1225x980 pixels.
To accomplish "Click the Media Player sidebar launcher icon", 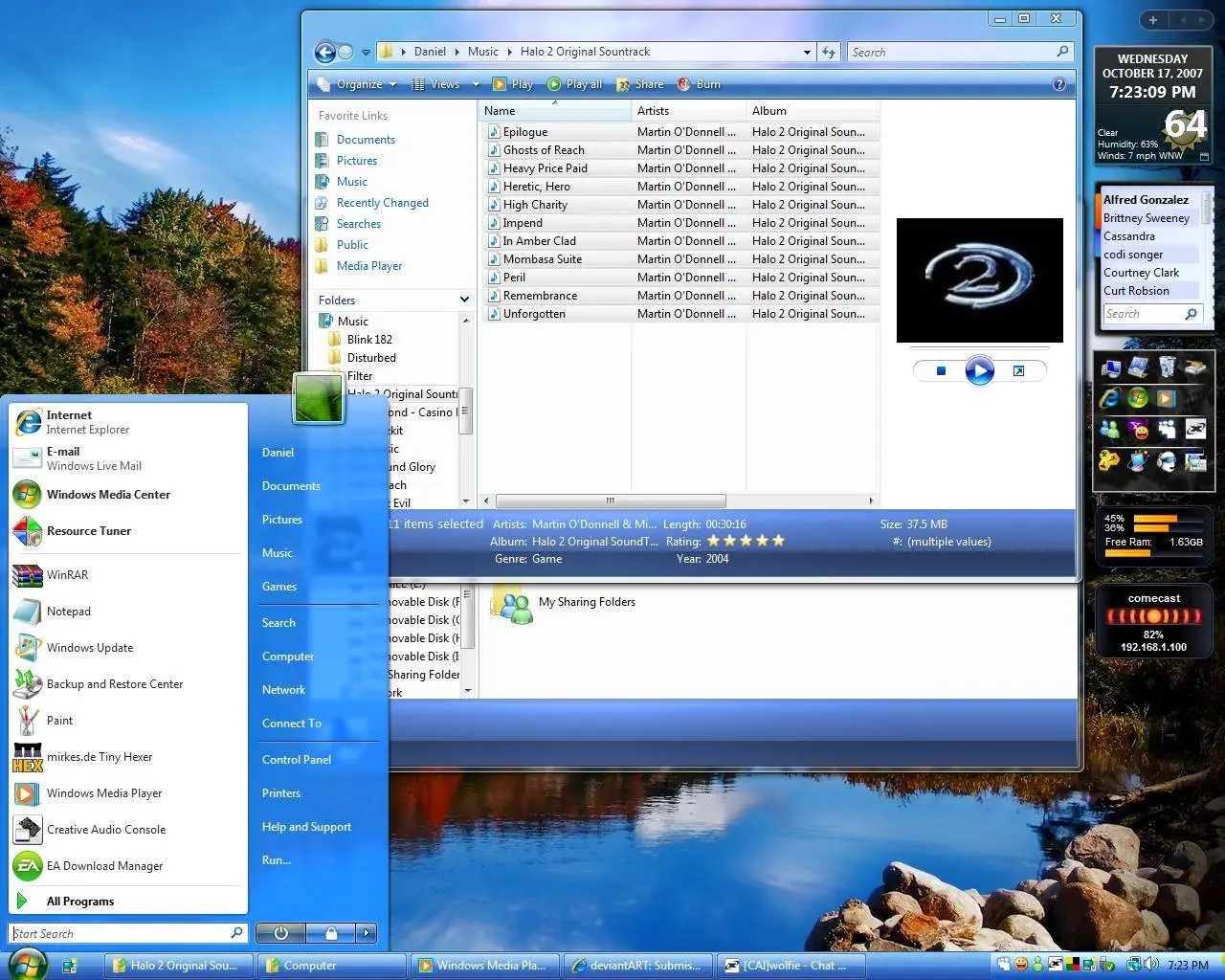I will pyautogui.click(x=1167, y=398).
